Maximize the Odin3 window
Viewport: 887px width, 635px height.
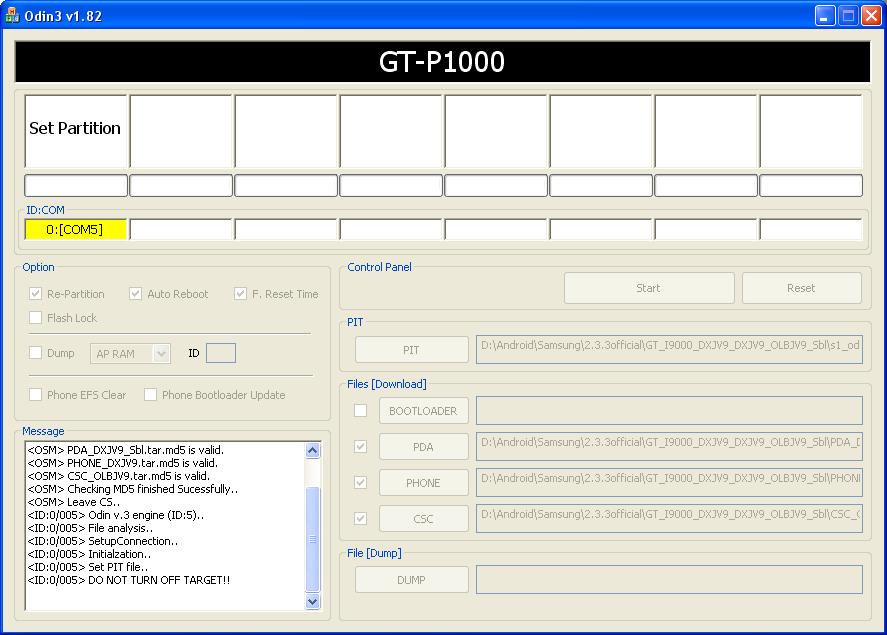848,16
